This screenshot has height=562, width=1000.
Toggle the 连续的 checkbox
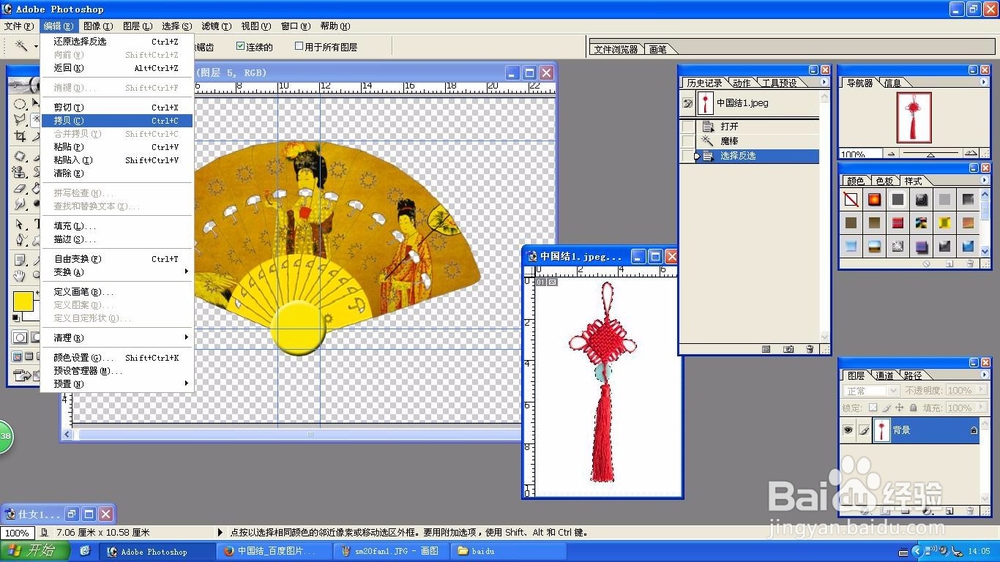(240, 46)
